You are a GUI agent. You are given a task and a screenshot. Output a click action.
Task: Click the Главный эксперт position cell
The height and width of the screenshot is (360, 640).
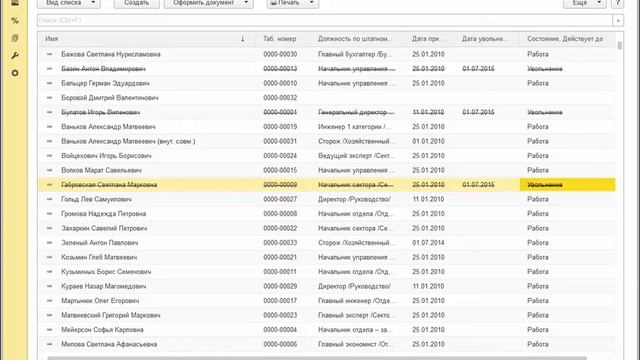357,315
